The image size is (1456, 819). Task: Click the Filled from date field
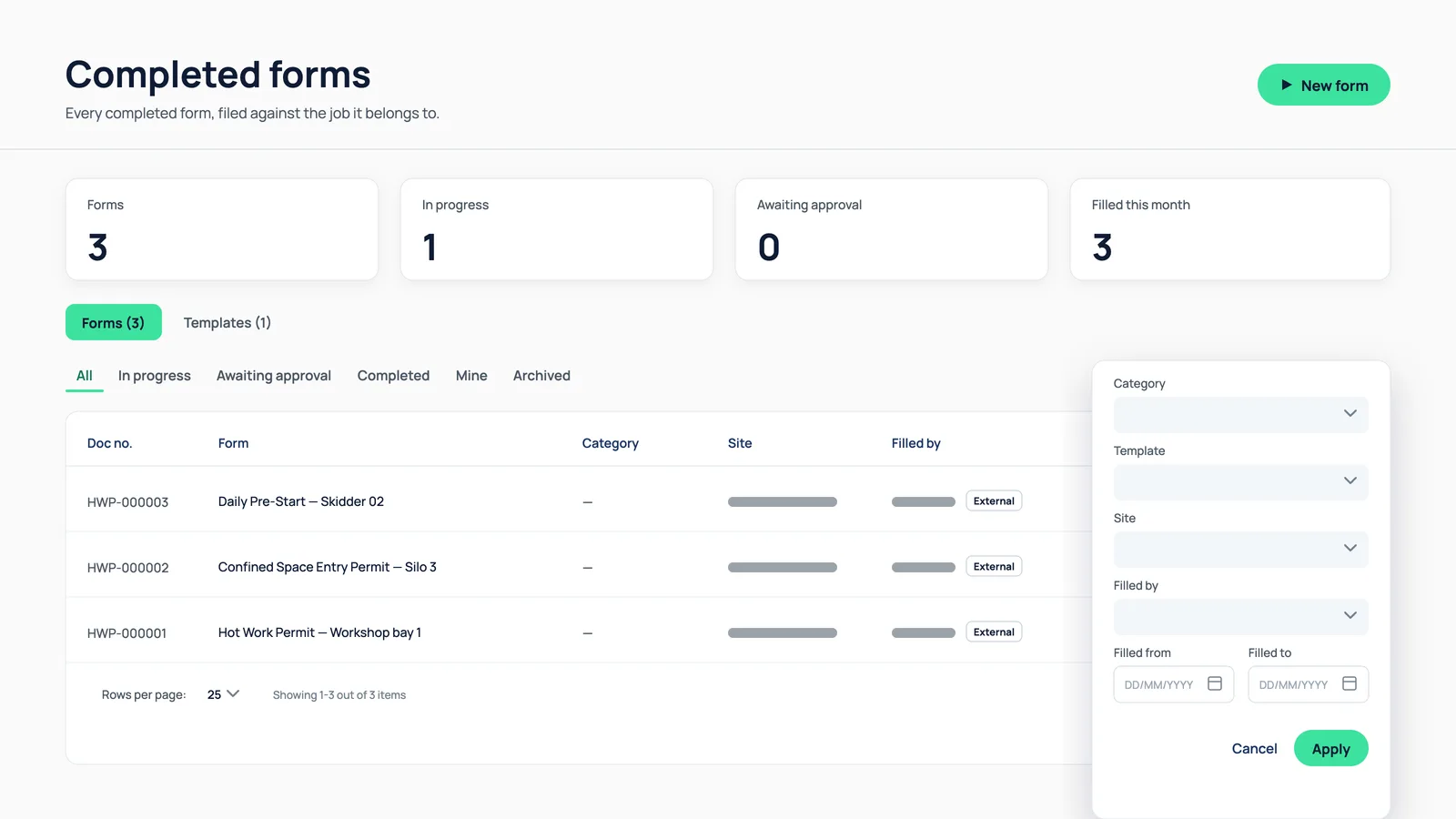tap(1174, 684)
